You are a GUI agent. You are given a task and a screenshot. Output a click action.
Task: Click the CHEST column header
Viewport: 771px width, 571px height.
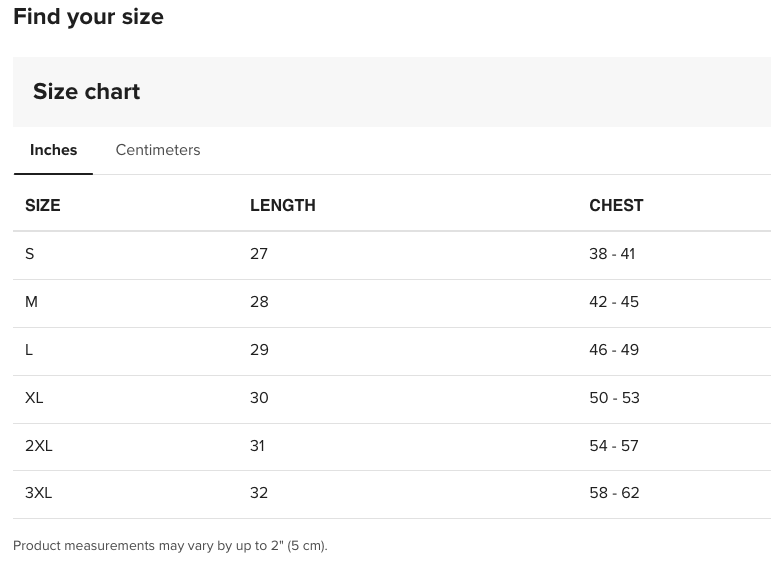click(616, 205)
